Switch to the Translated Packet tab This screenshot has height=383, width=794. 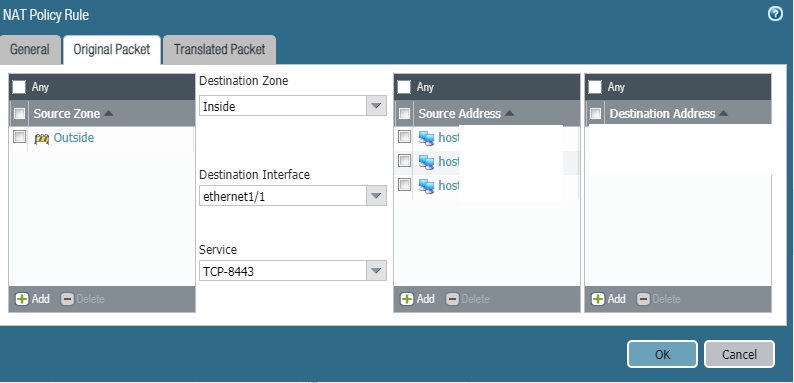(219, 49)
